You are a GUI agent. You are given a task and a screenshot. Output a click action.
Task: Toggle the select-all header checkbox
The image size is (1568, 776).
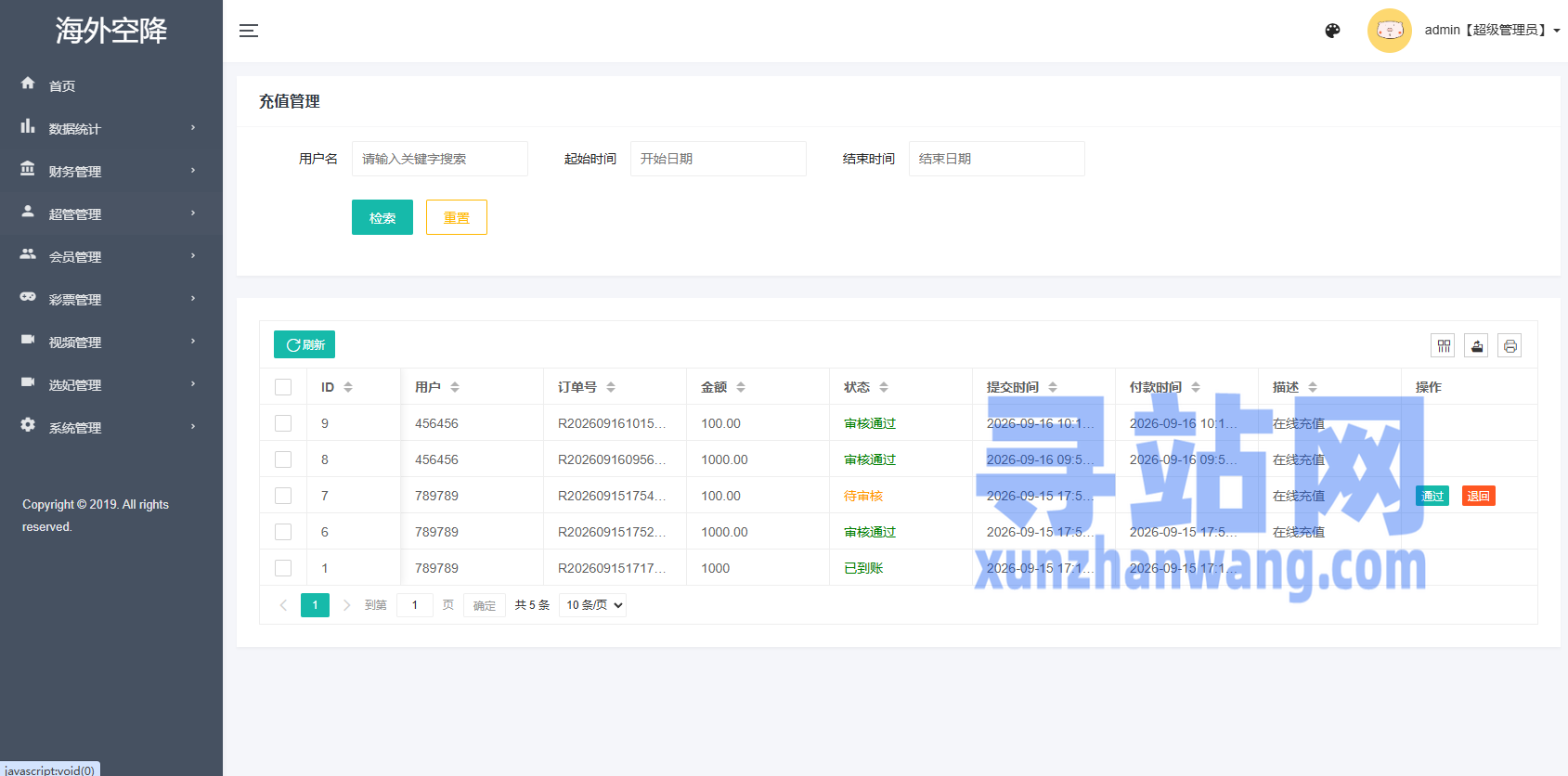point(283,387)
